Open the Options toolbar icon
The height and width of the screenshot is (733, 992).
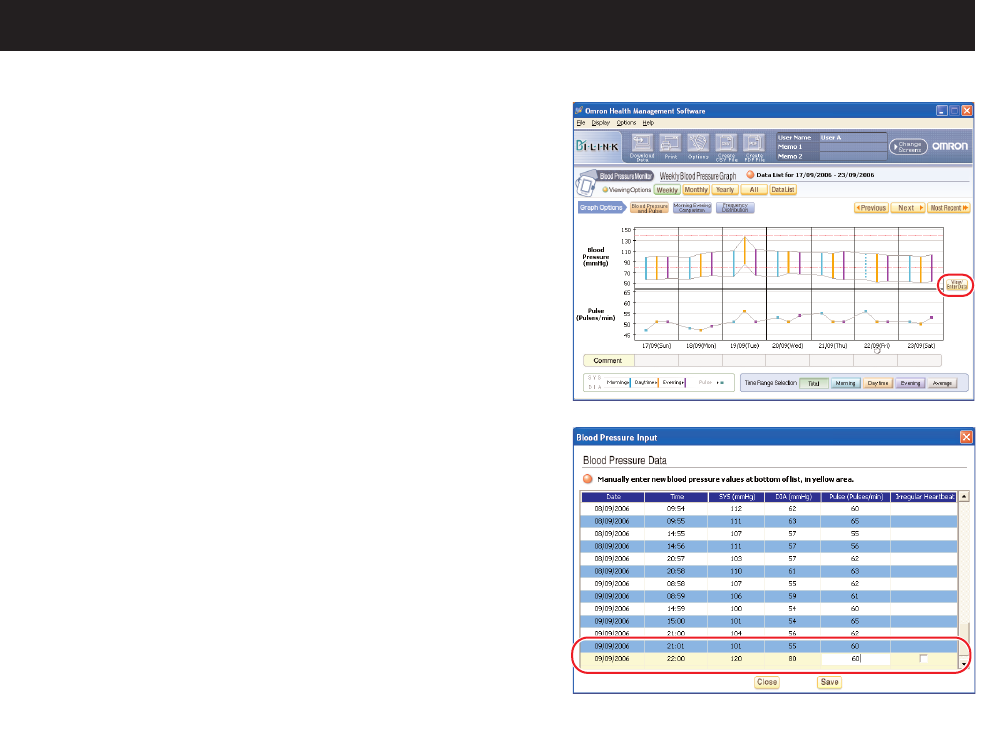pyautogui.click(x=698, y=147)
